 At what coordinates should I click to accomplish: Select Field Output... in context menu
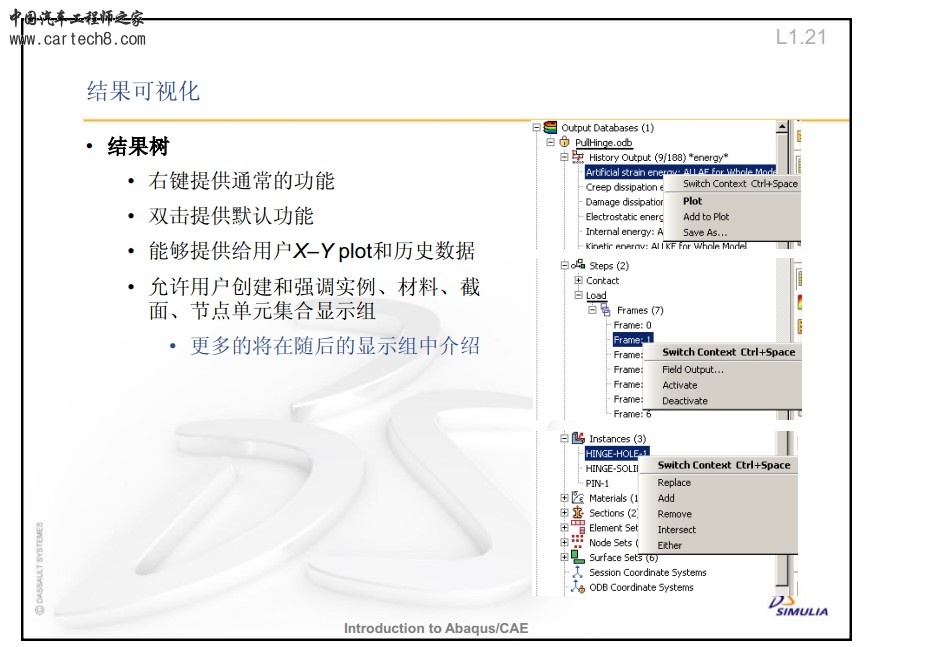pos(693,369)
